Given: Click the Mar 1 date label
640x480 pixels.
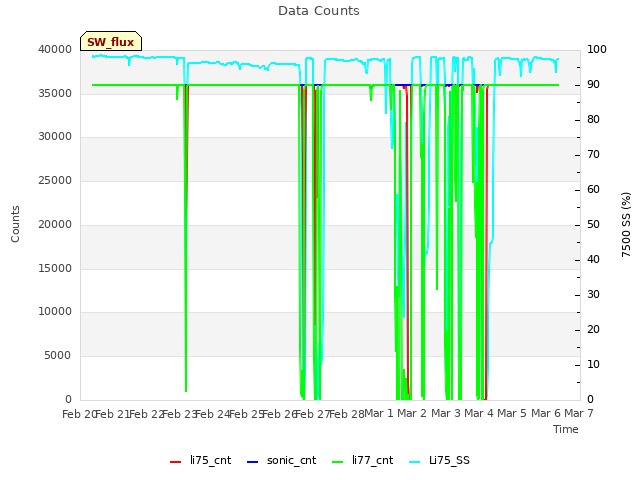Looking at the screenshot, I should 378,414.
